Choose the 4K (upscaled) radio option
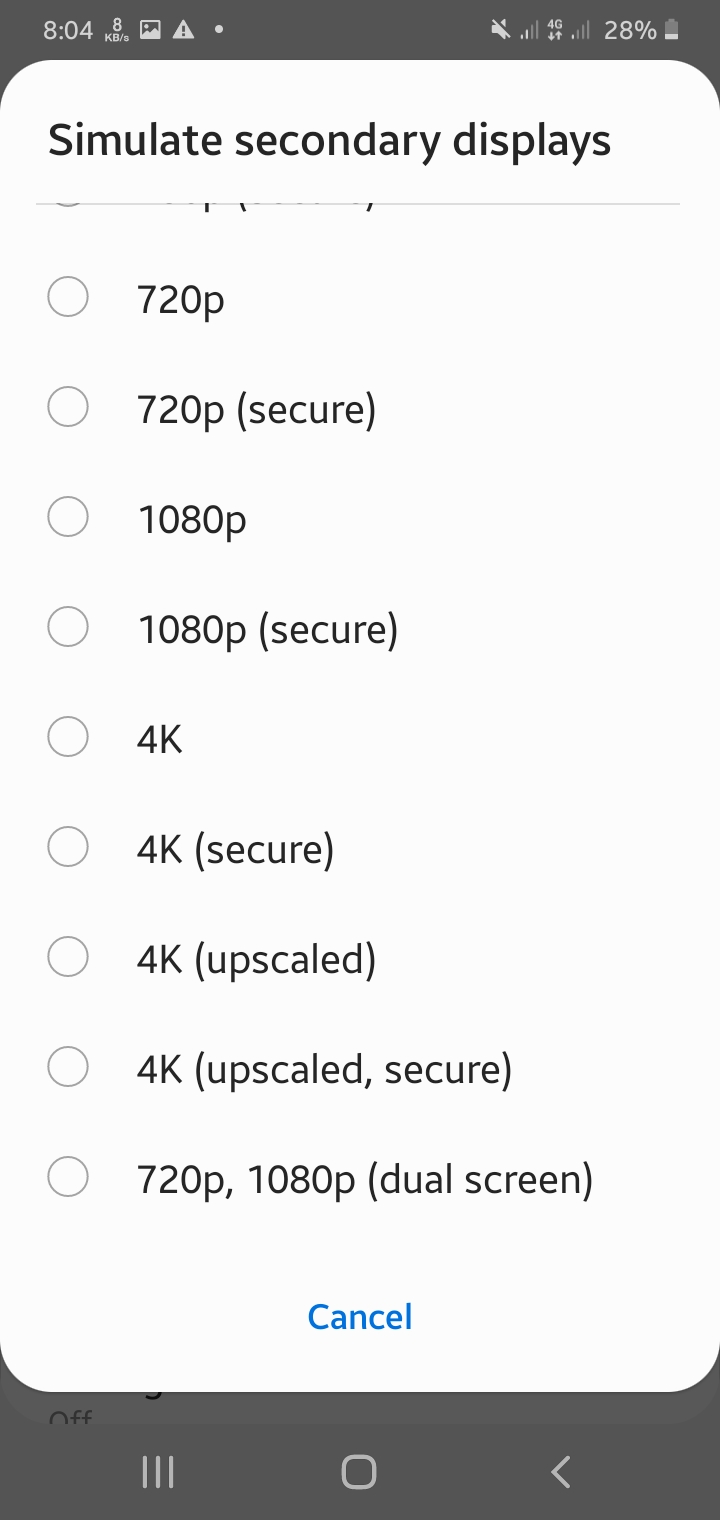 coord(68,957)
